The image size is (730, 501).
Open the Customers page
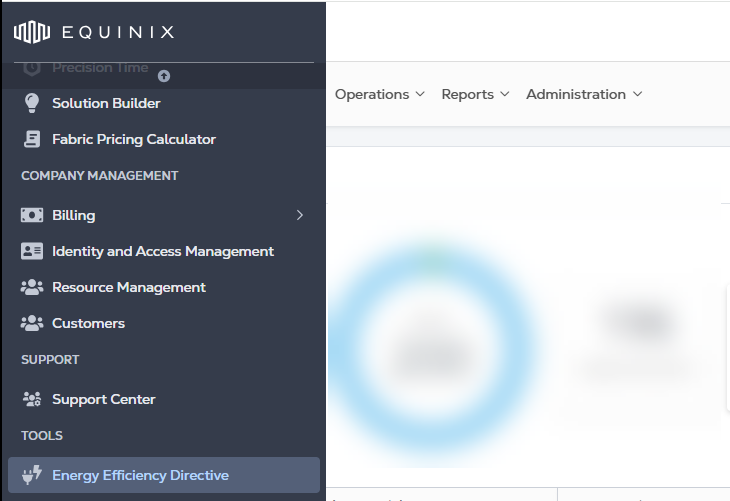click(x=88, y=323)
